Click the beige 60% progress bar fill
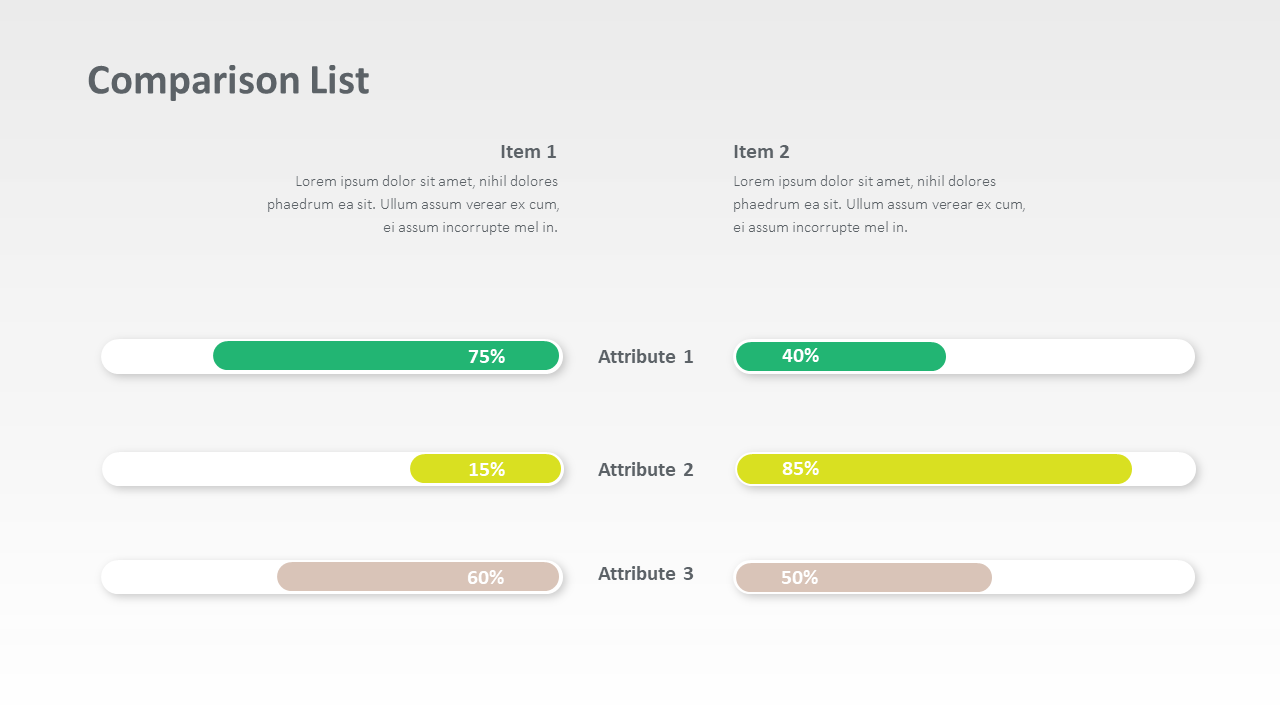The height and width of the screenshot is (720, 1280). (x=417, y=577)
